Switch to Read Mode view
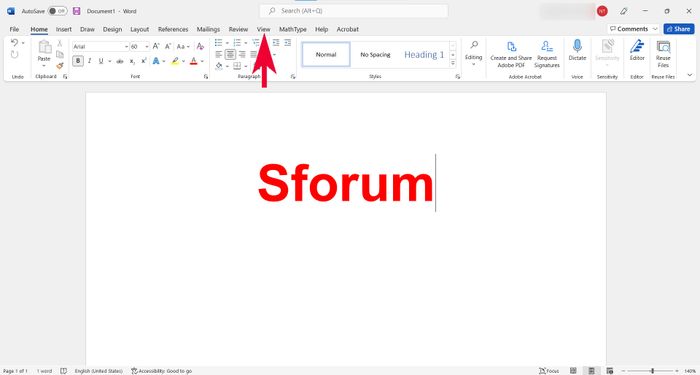 (573, 371)
